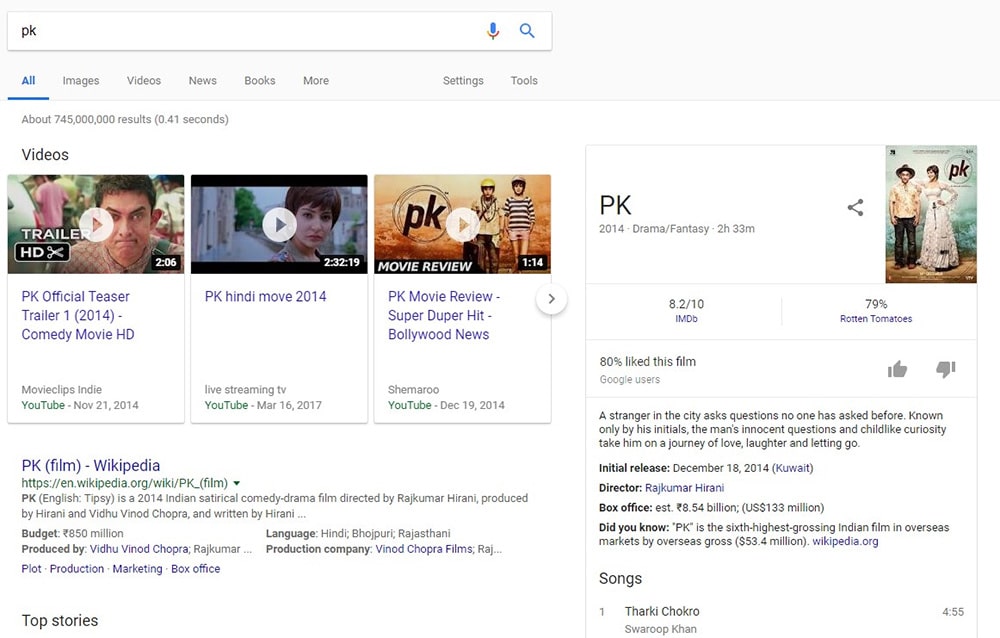1000x638 pixels.
Task: Click the Movieclips Indie channel name
Action: point(61,389)
